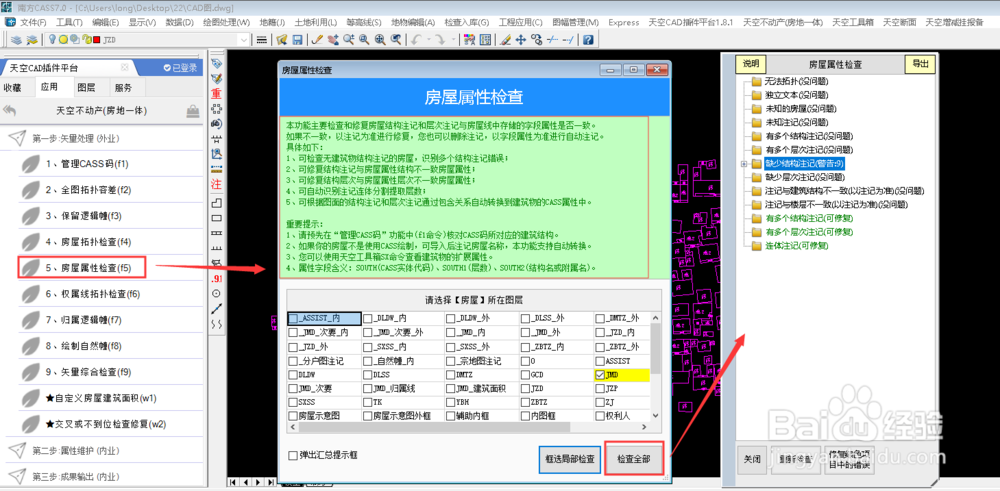1000x491 pixels.
Task: Select 连体注记(可修复) tree item
Action: click(x=798, y=246)
